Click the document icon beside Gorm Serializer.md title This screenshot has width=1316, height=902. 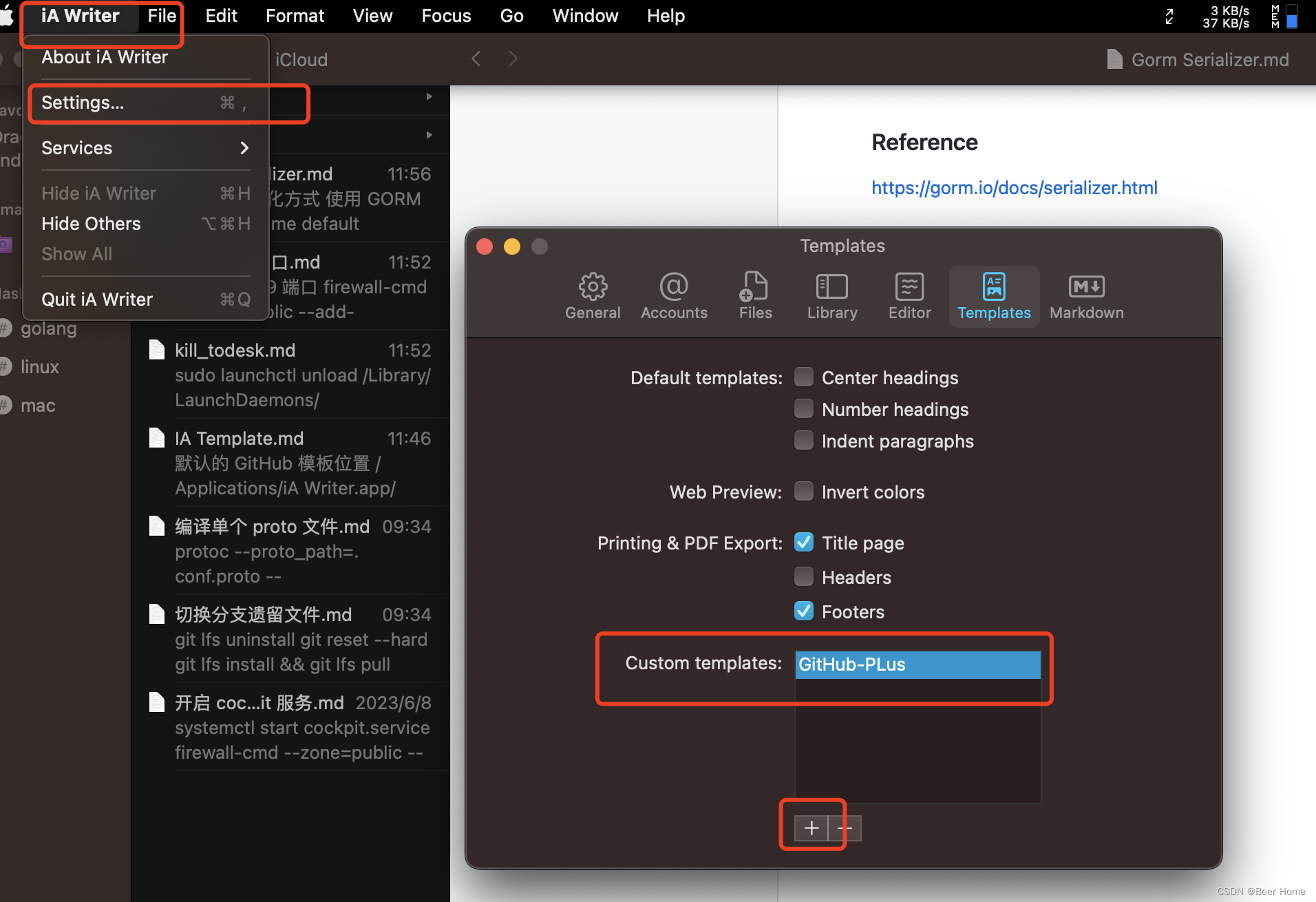click(x=1114, y=59)
